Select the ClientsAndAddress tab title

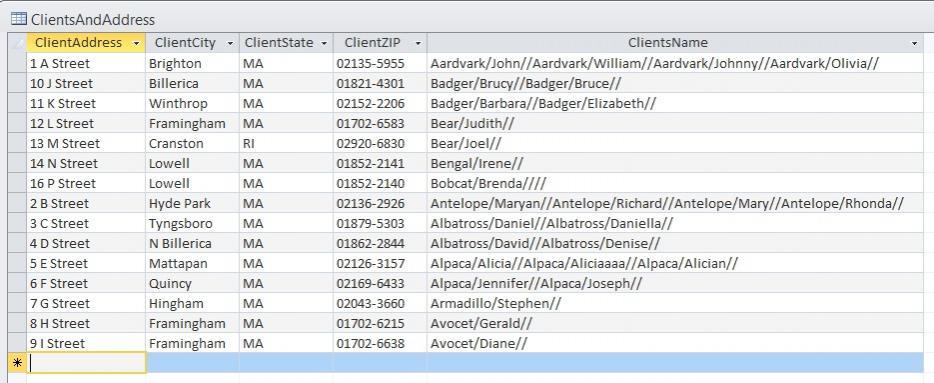(93, 20)
